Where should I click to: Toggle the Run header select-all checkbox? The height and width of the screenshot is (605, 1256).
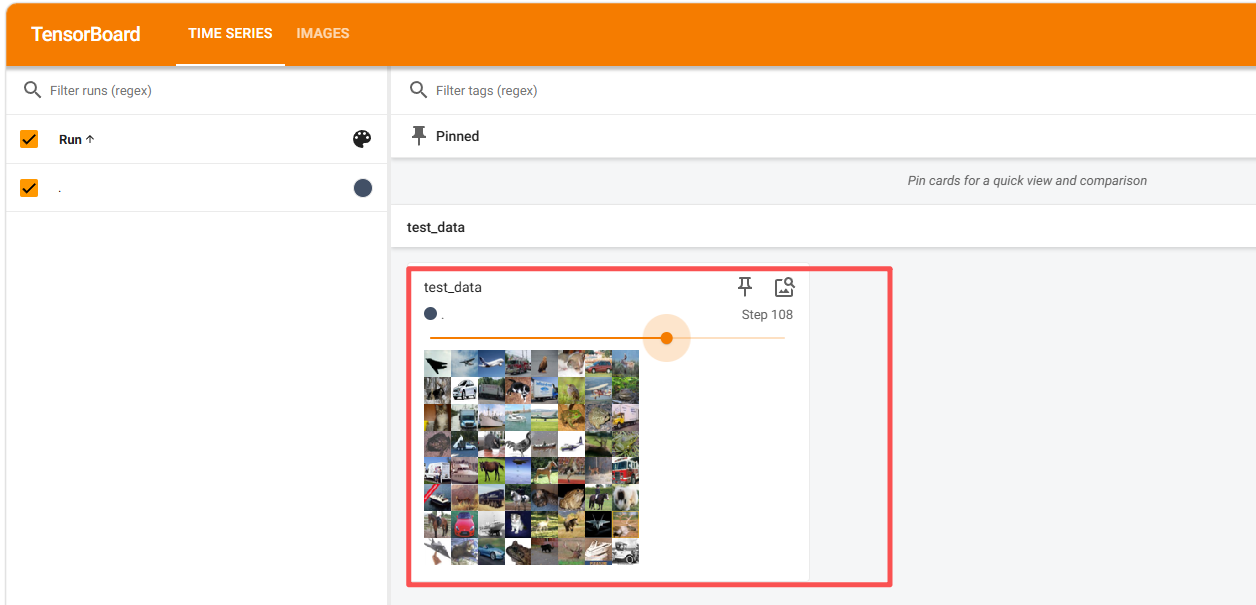click(x=29, y=139)
